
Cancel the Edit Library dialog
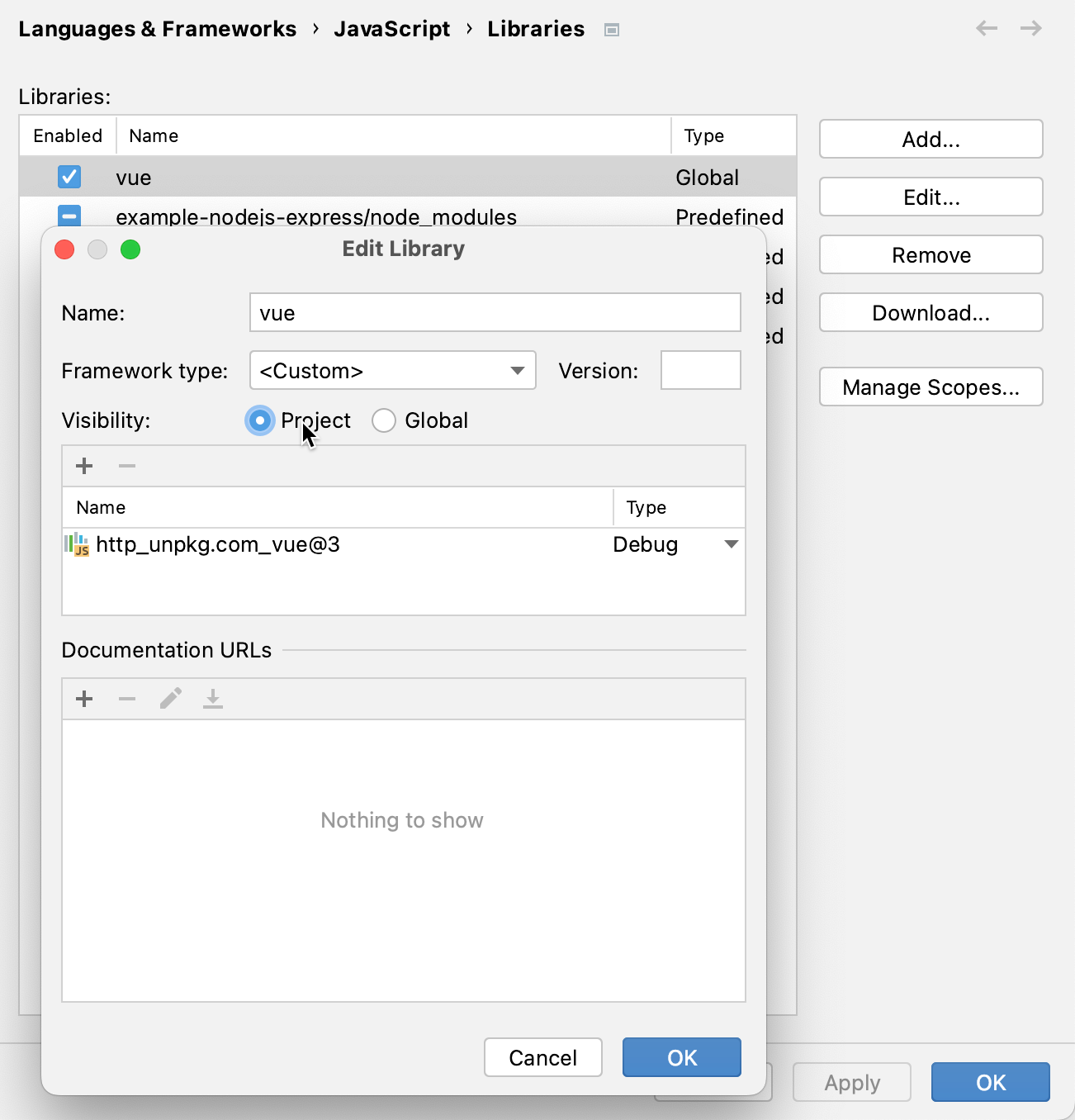tap(542, 1057)
